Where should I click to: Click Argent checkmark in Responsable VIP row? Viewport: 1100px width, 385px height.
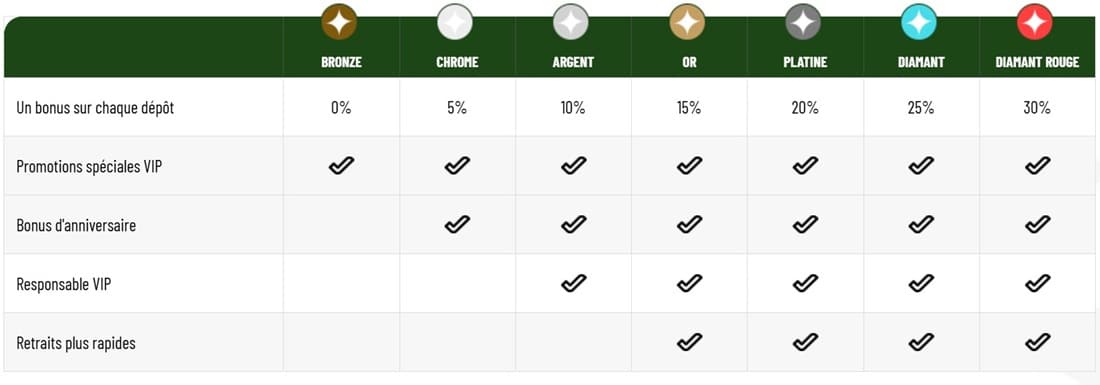pos(573,284)
